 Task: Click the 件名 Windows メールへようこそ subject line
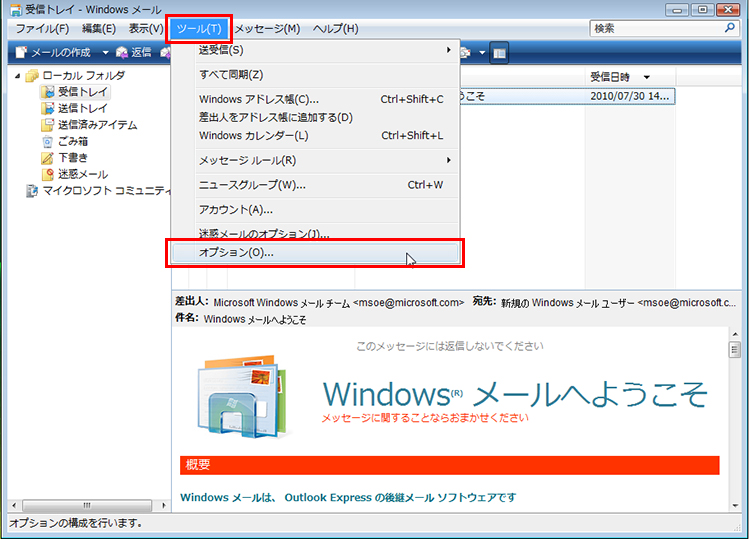pos(254,319)
